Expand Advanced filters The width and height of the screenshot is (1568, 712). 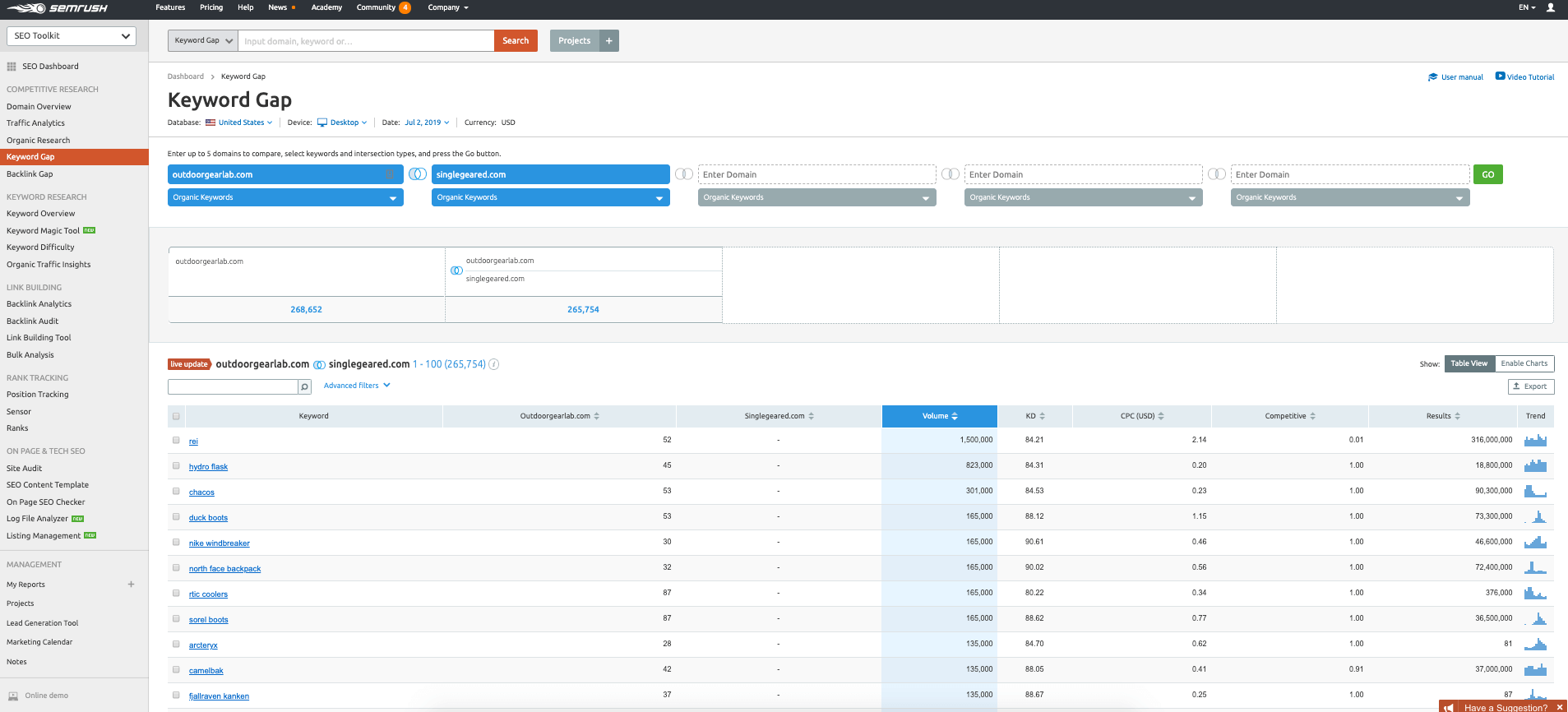357,386
